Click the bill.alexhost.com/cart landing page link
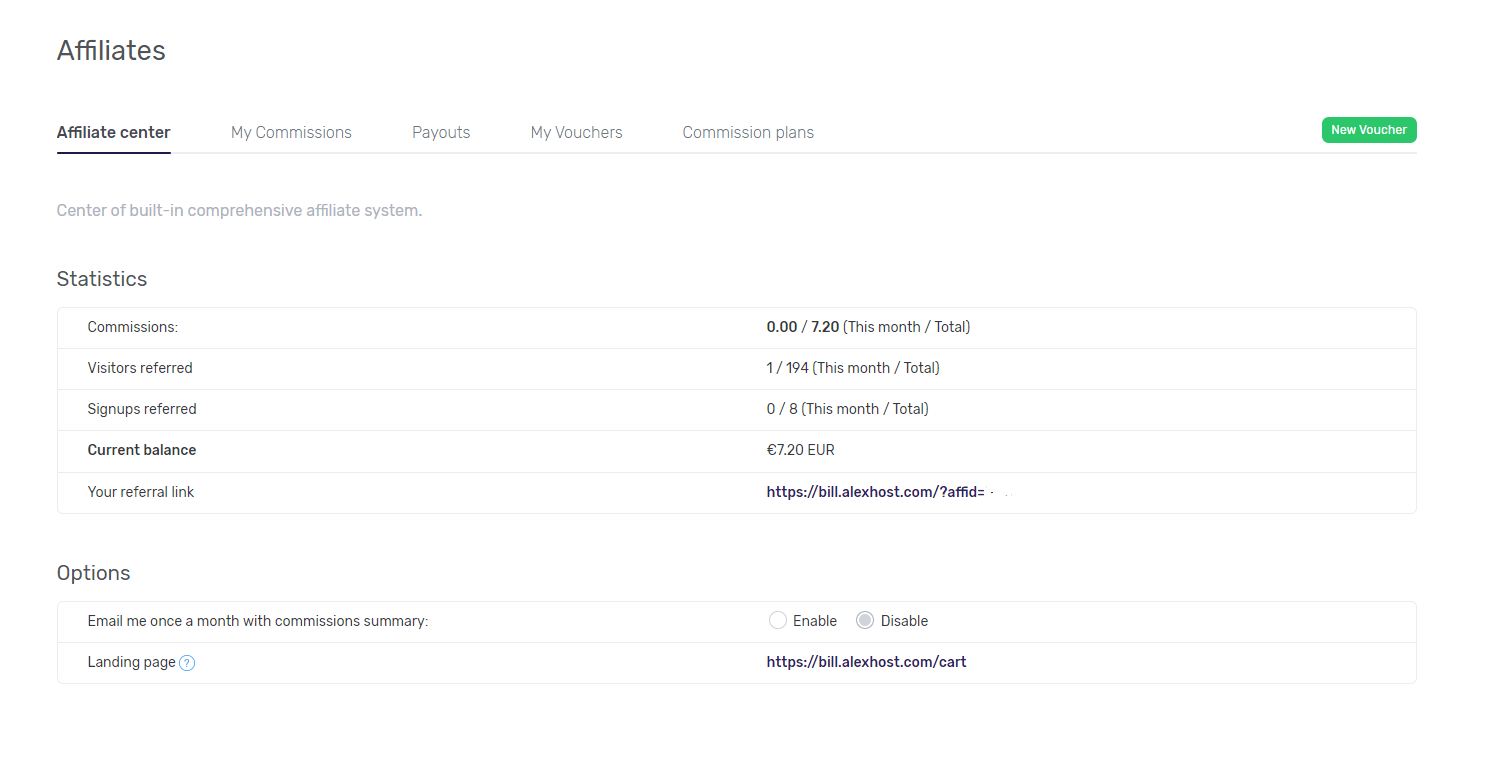The width and height of the screenshot is (1487, 776). 866,662
